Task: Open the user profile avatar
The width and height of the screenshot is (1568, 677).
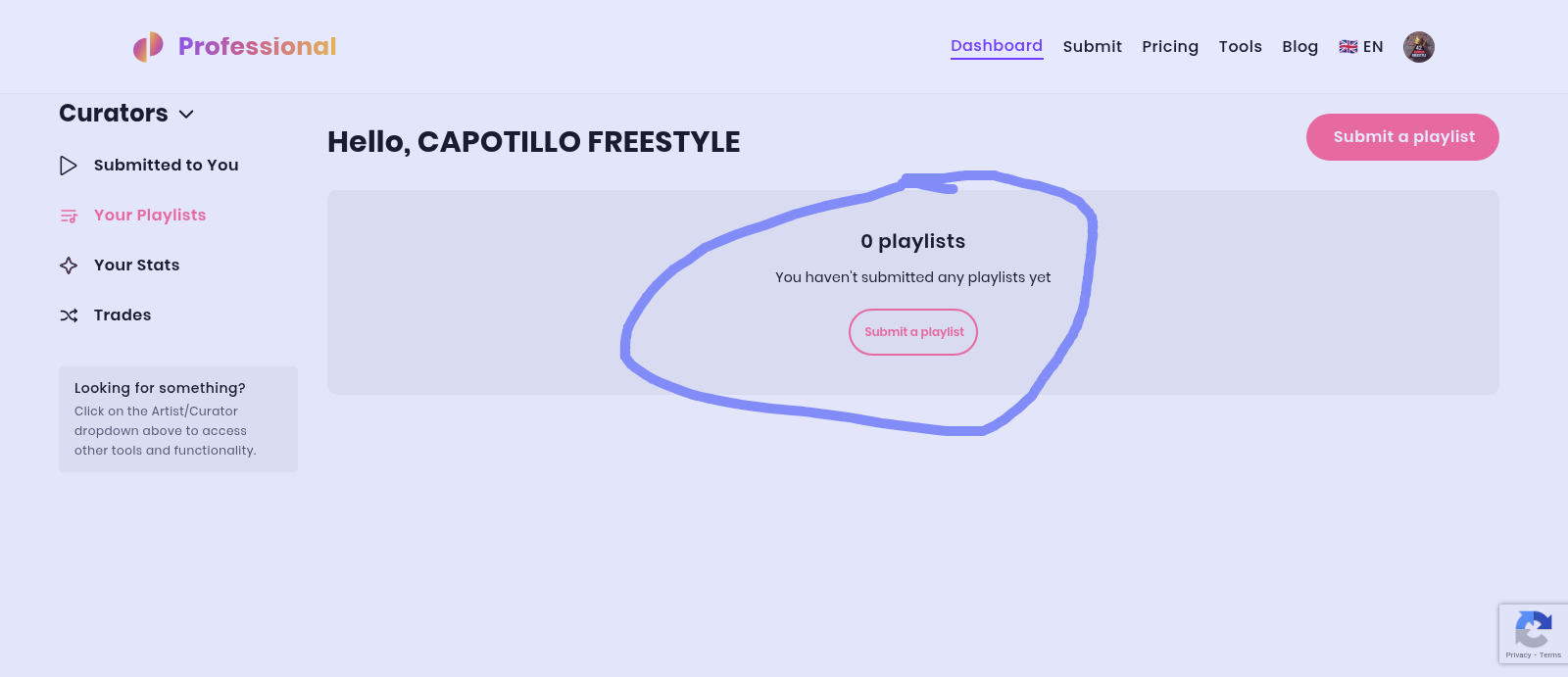Action: [1418, 47]
